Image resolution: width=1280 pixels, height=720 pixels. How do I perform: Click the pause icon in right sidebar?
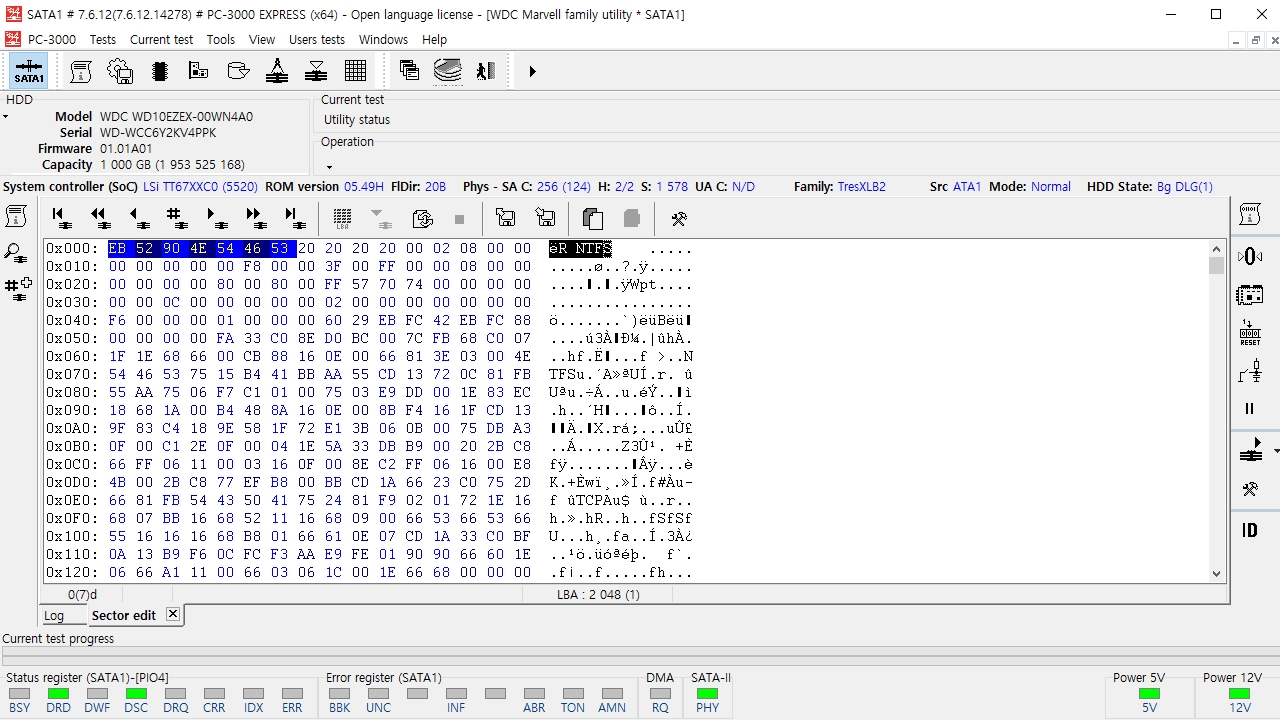tap(1250, 408)
